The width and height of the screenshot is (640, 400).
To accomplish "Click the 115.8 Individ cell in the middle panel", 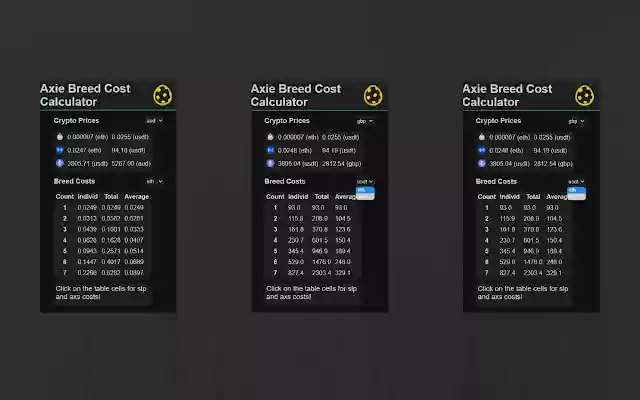I will click(x=296, y=218).
